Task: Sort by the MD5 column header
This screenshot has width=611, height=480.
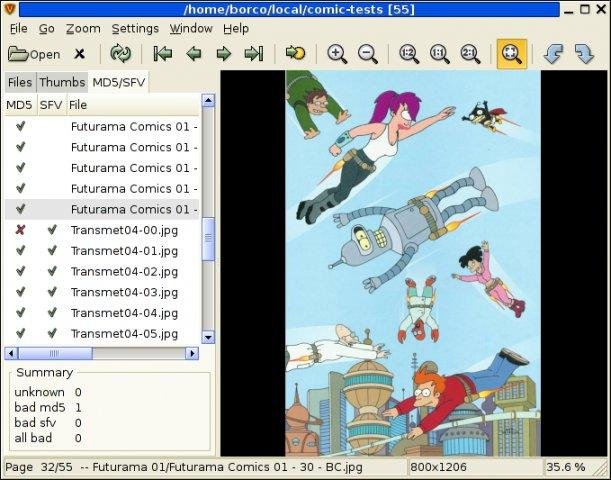Action: 19,105
